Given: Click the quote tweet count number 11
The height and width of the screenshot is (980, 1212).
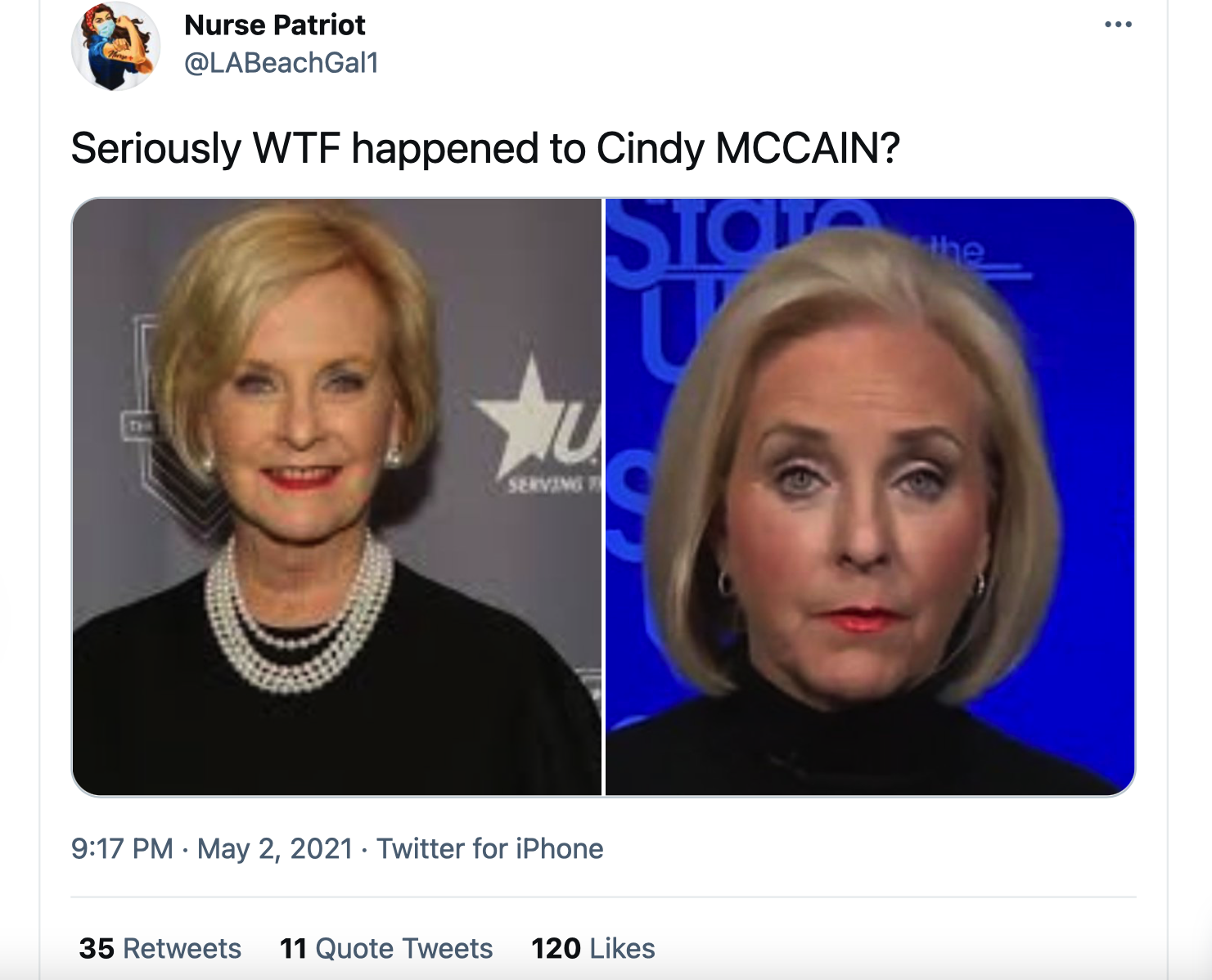Looking at the screenshot, I should pos(293,949).
